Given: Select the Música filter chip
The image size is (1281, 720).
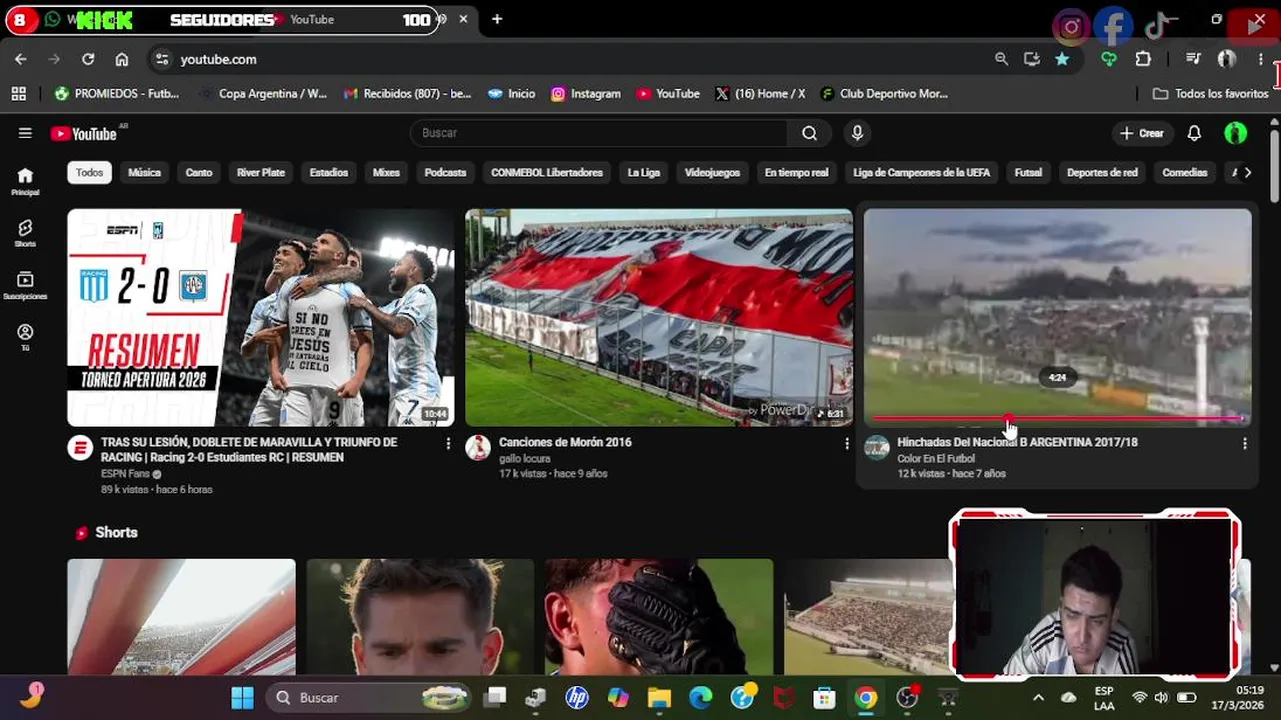Looking at the screenshot, I should (x=144, y=172).
